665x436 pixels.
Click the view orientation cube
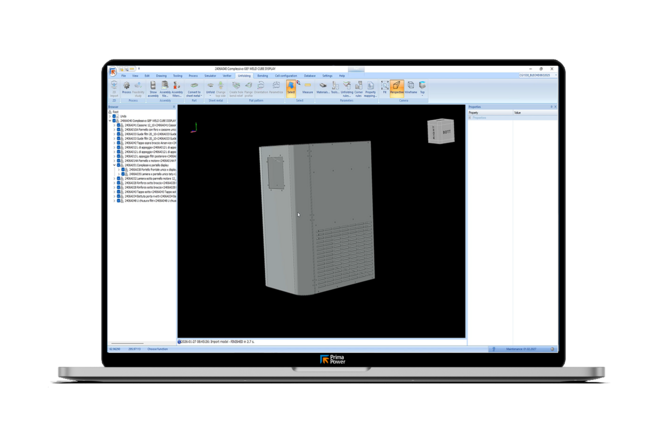441,131
